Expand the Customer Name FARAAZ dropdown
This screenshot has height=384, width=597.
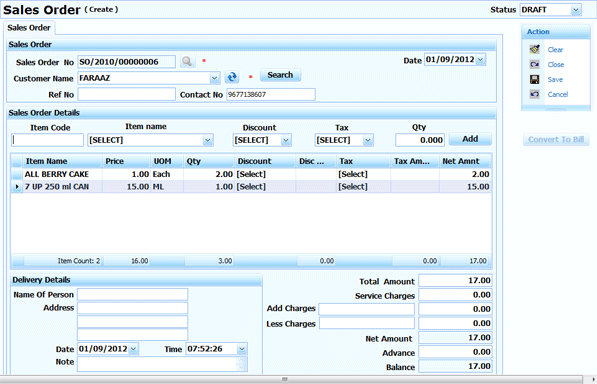[214, 78]
